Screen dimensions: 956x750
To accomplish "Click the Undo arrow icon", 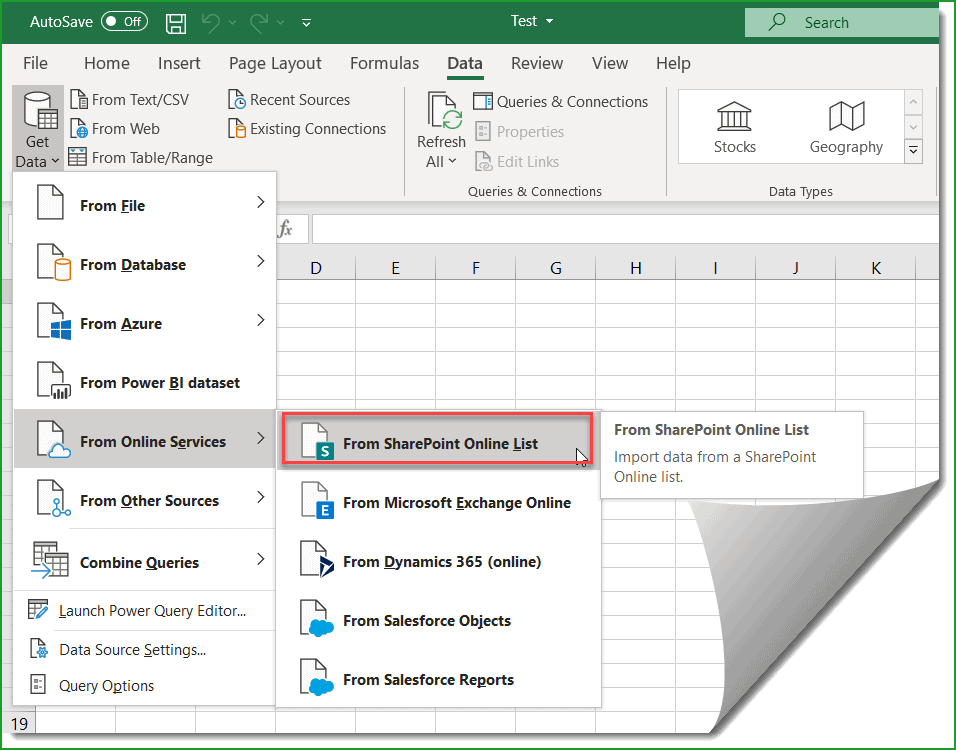I will (x=211, y=23).
